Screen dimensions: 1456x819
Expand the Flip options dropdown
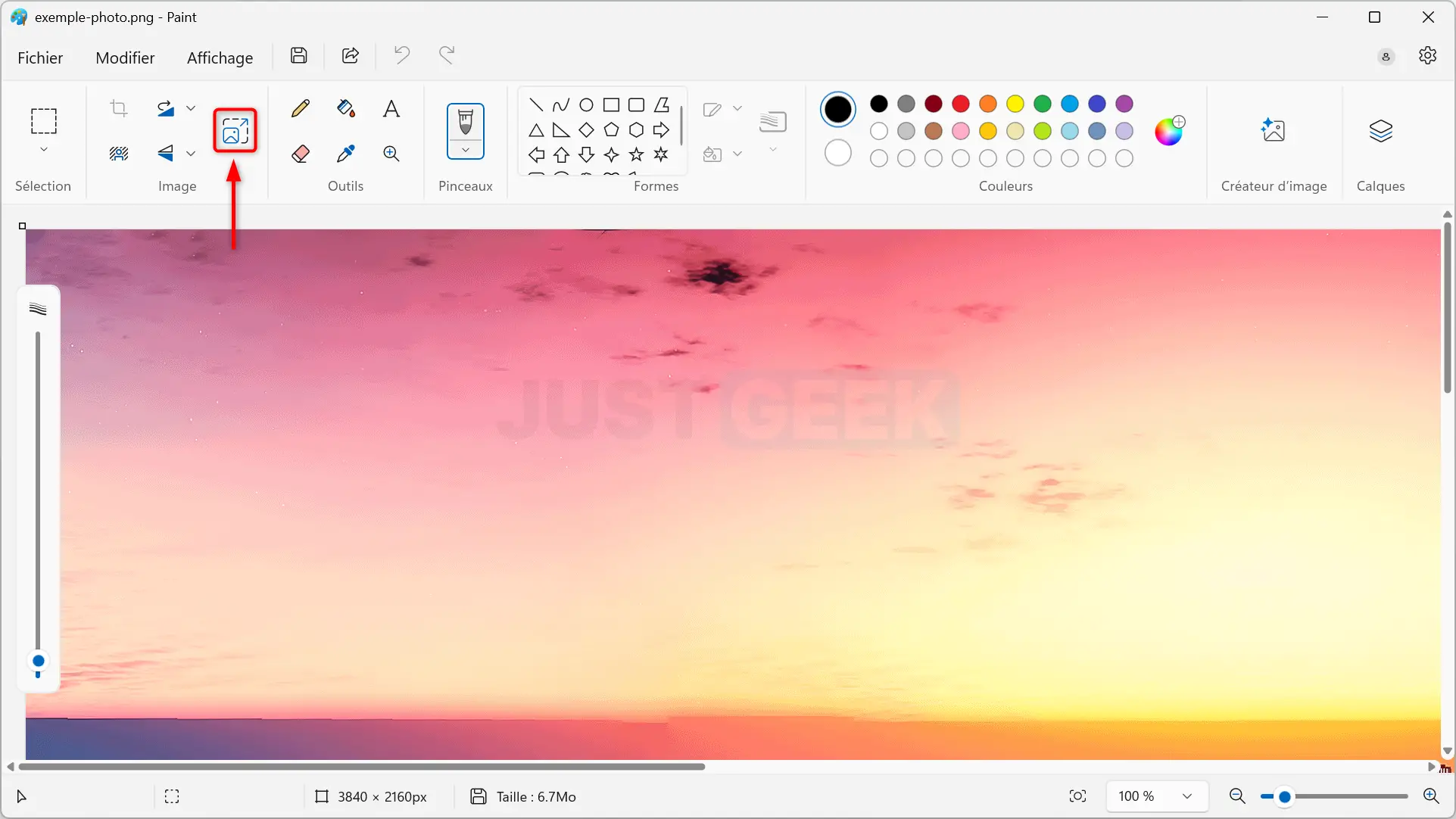(x=191, y=154)
